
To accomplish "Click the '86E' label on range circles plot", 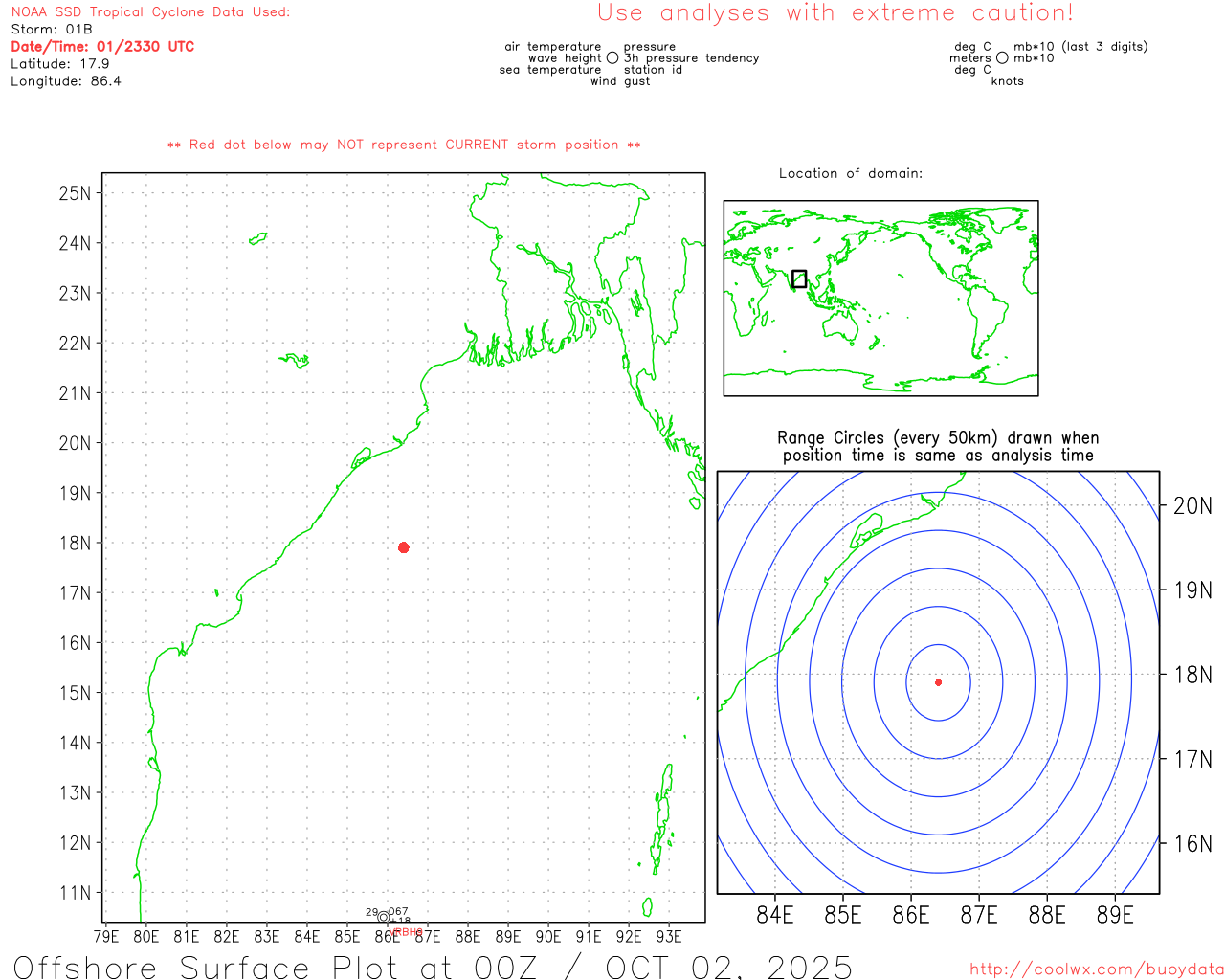I will pos(911,915).
